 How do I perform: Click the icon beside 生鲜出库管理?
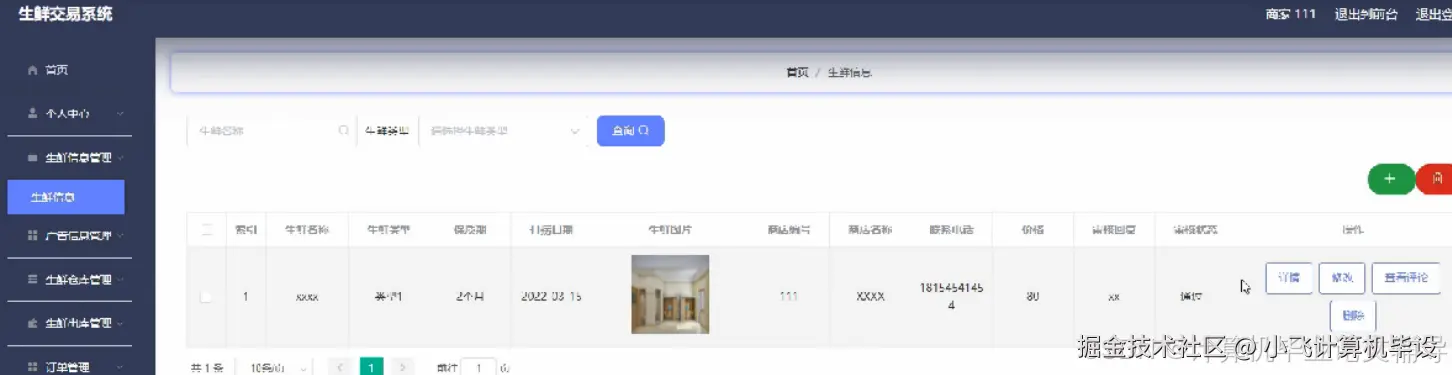32,324
